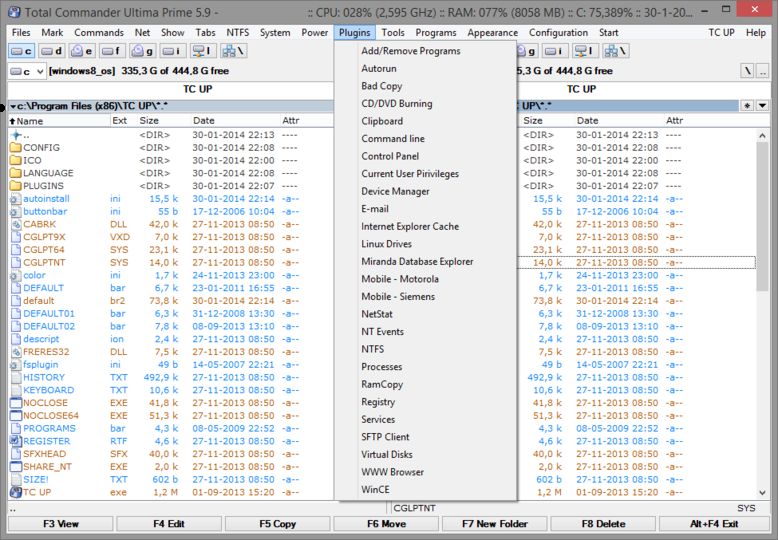Click F3 View button
Viewport: 778px width, 540px height.
pyautogui.click(x=61, y=524)
